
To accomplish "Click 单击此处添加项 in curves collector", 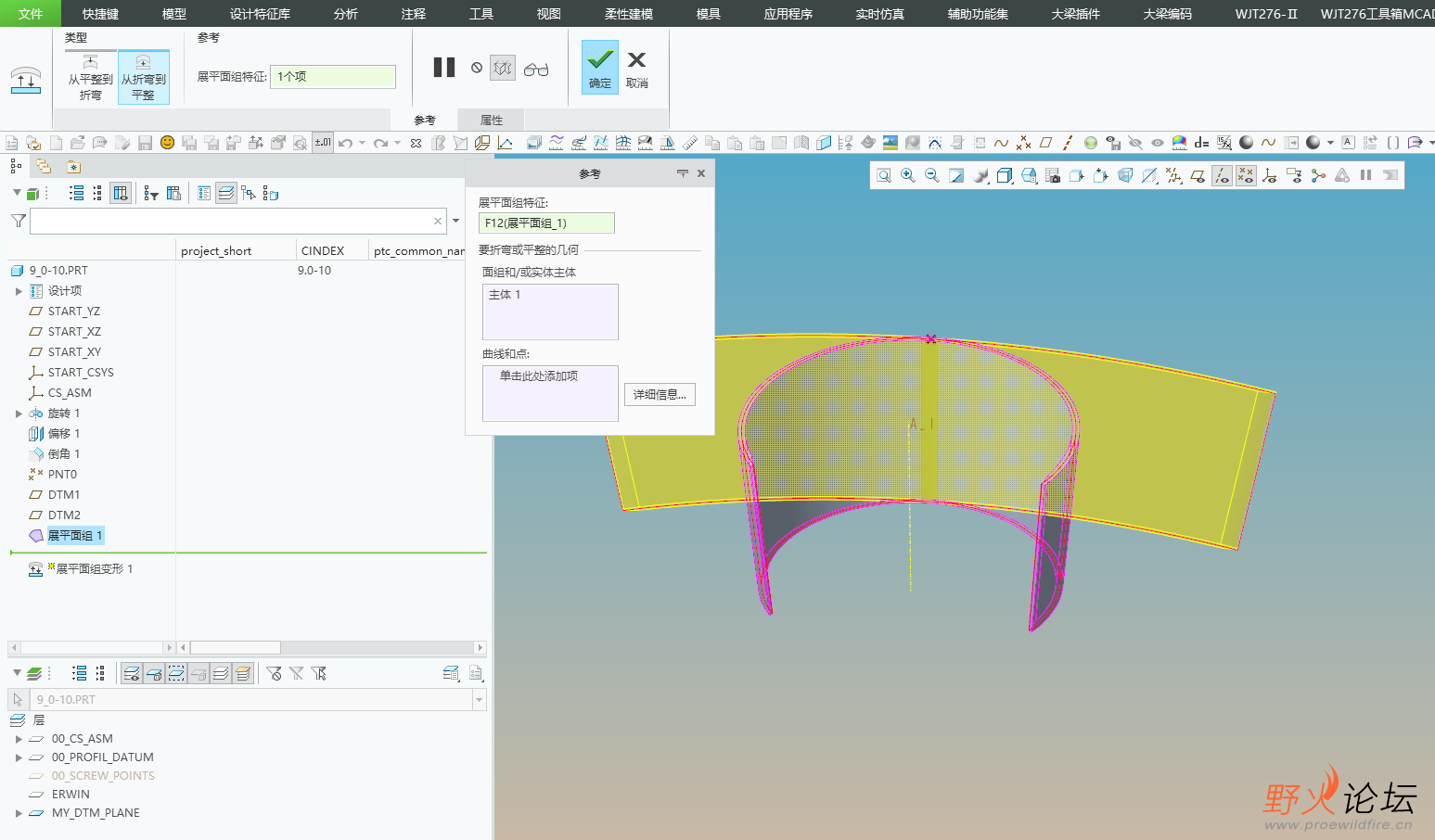I will 539,375.
